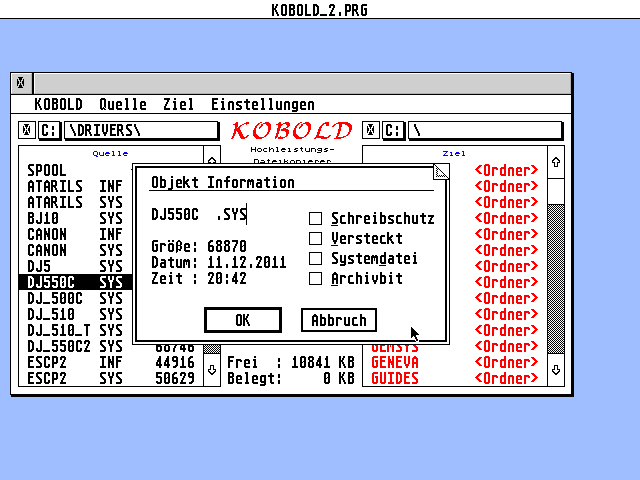Confirm the dialog with OK
The height and width of the screenshot is (480, 640).
[x=243, y=320]
